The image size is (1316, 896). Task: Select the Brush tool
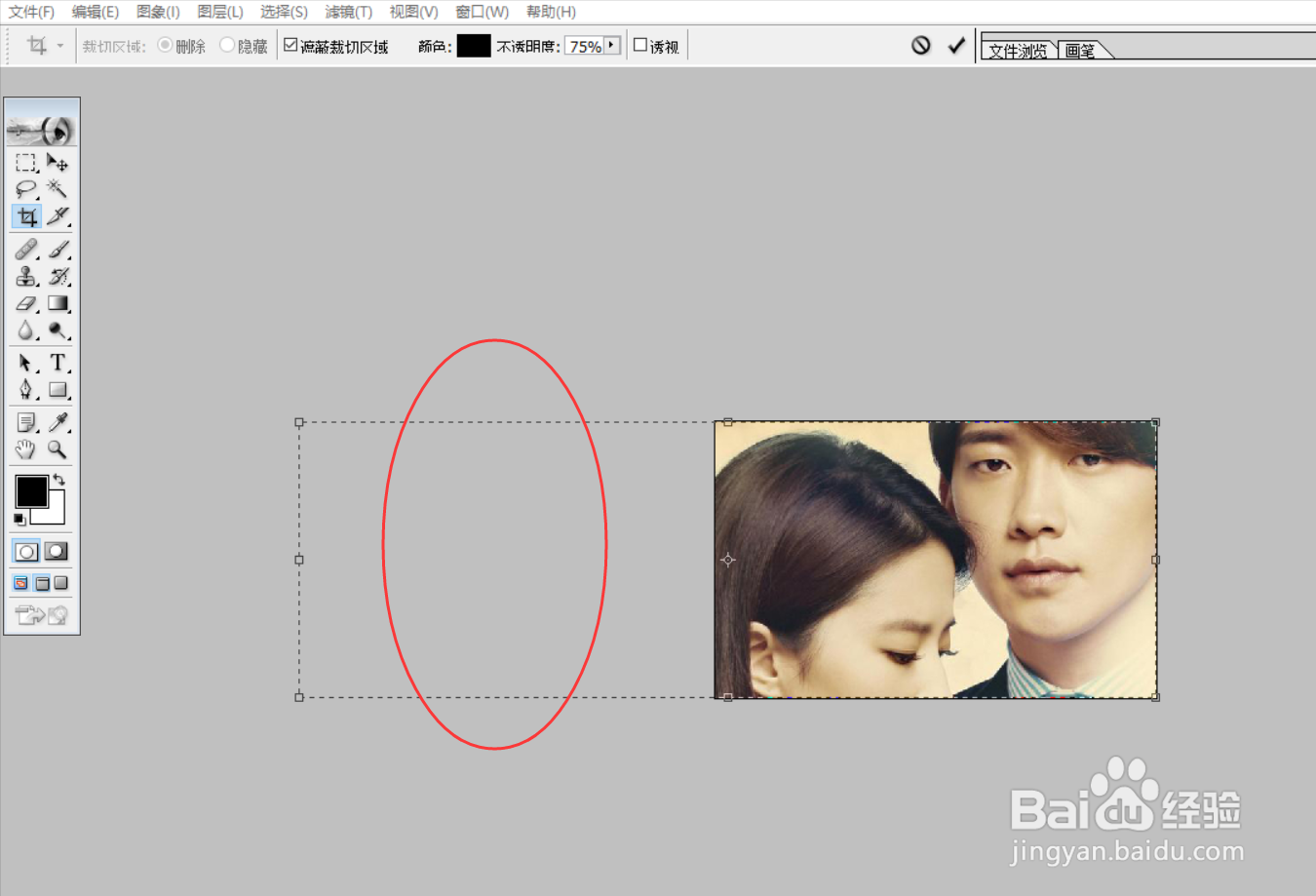(x=58, y=250)
